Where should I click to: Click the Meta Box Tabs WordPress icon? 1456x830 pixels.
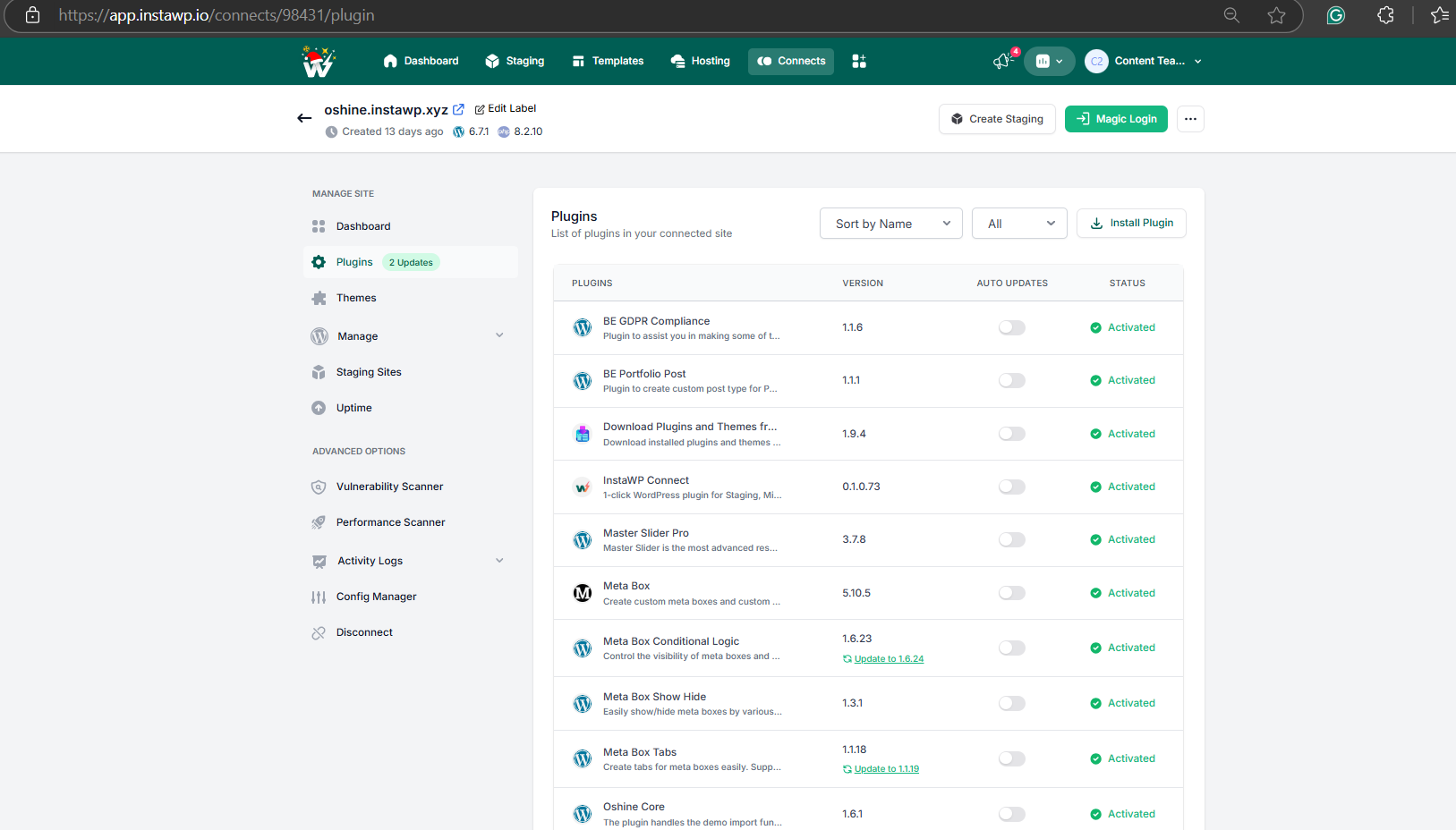point(583,758)
